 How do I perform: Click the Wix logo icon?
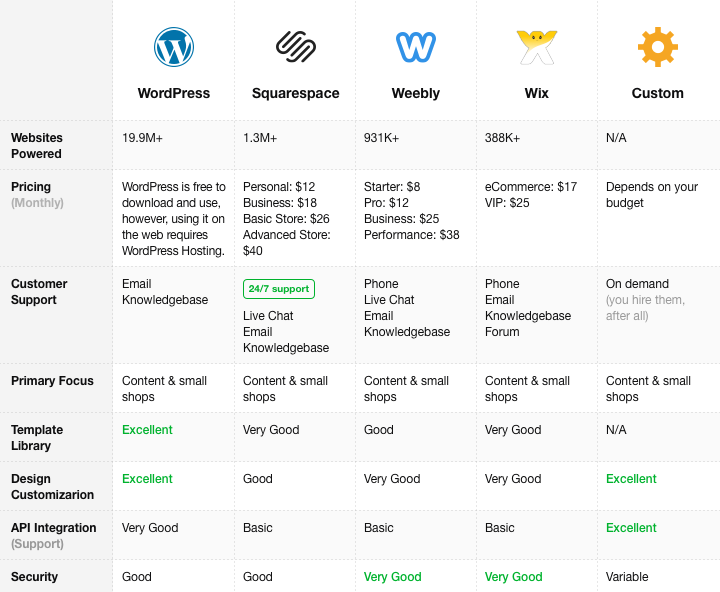536,47
